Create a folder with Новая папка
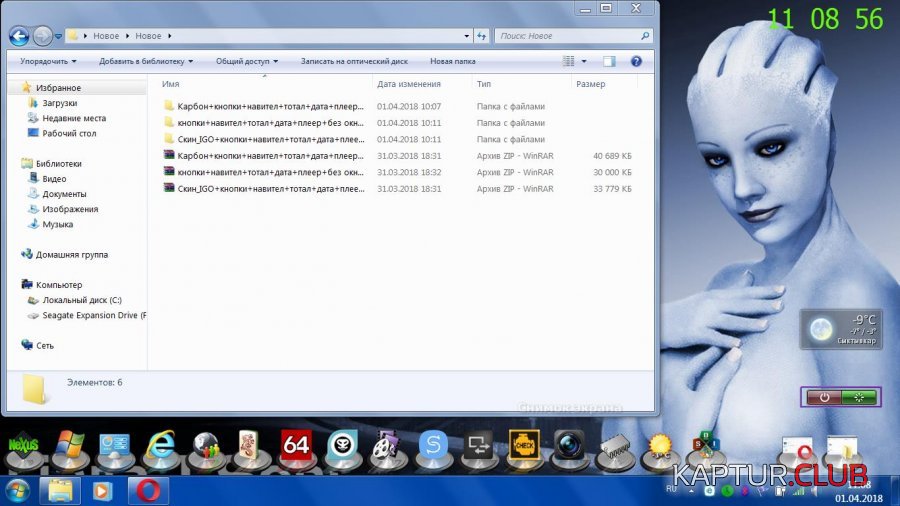Image resolution: width=900 pixels, height=506 pixels. pyautogui.click(x=453, y=61)
